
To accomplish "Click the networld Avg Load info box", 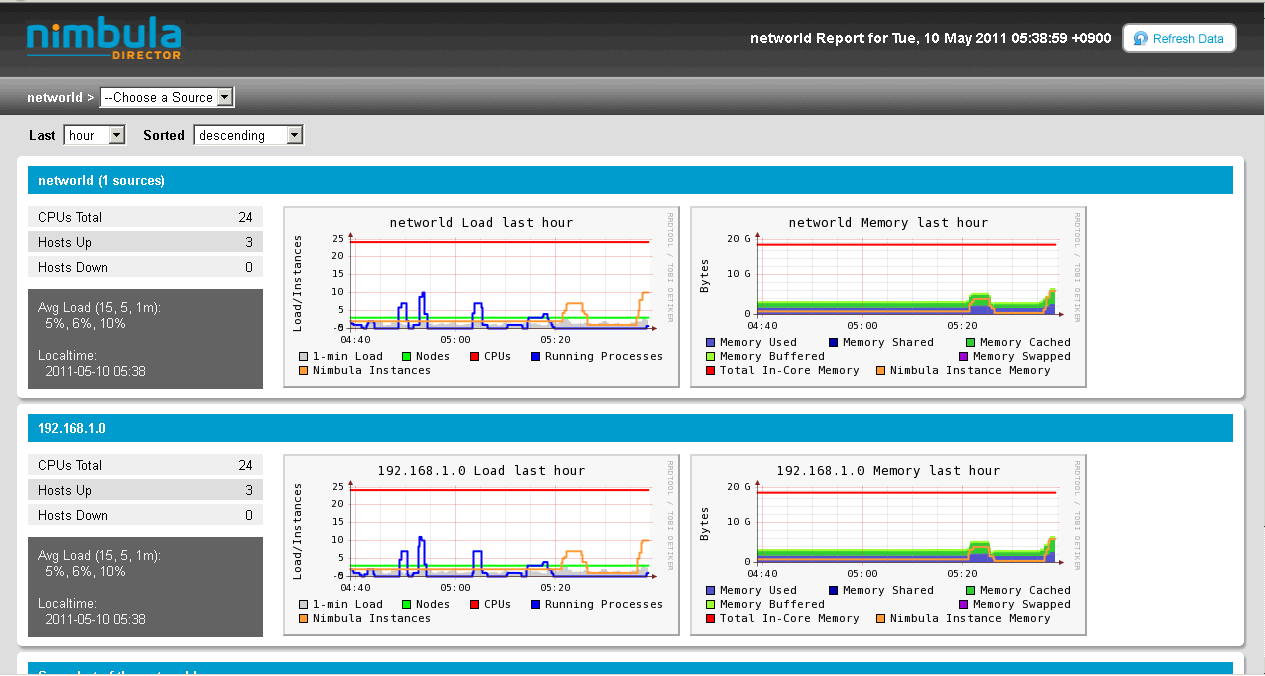I will [145, 339].
